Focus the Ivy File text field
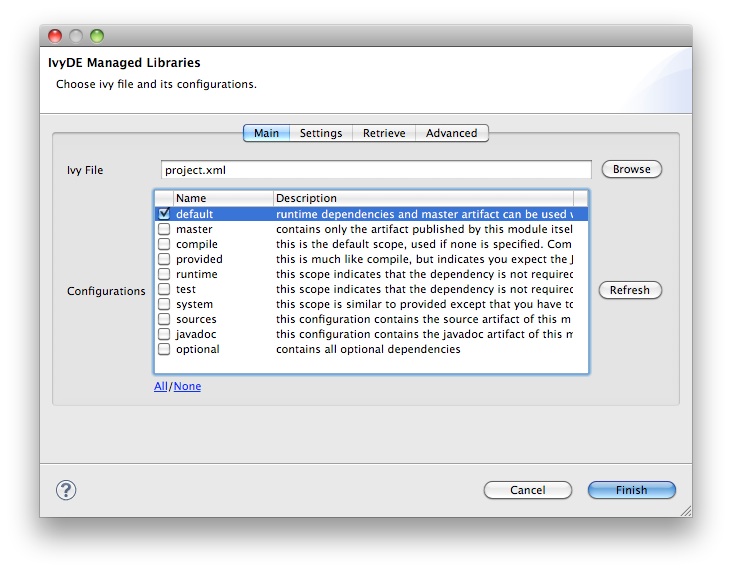Screen dimensions: 732x572 [x=376, y=170]
